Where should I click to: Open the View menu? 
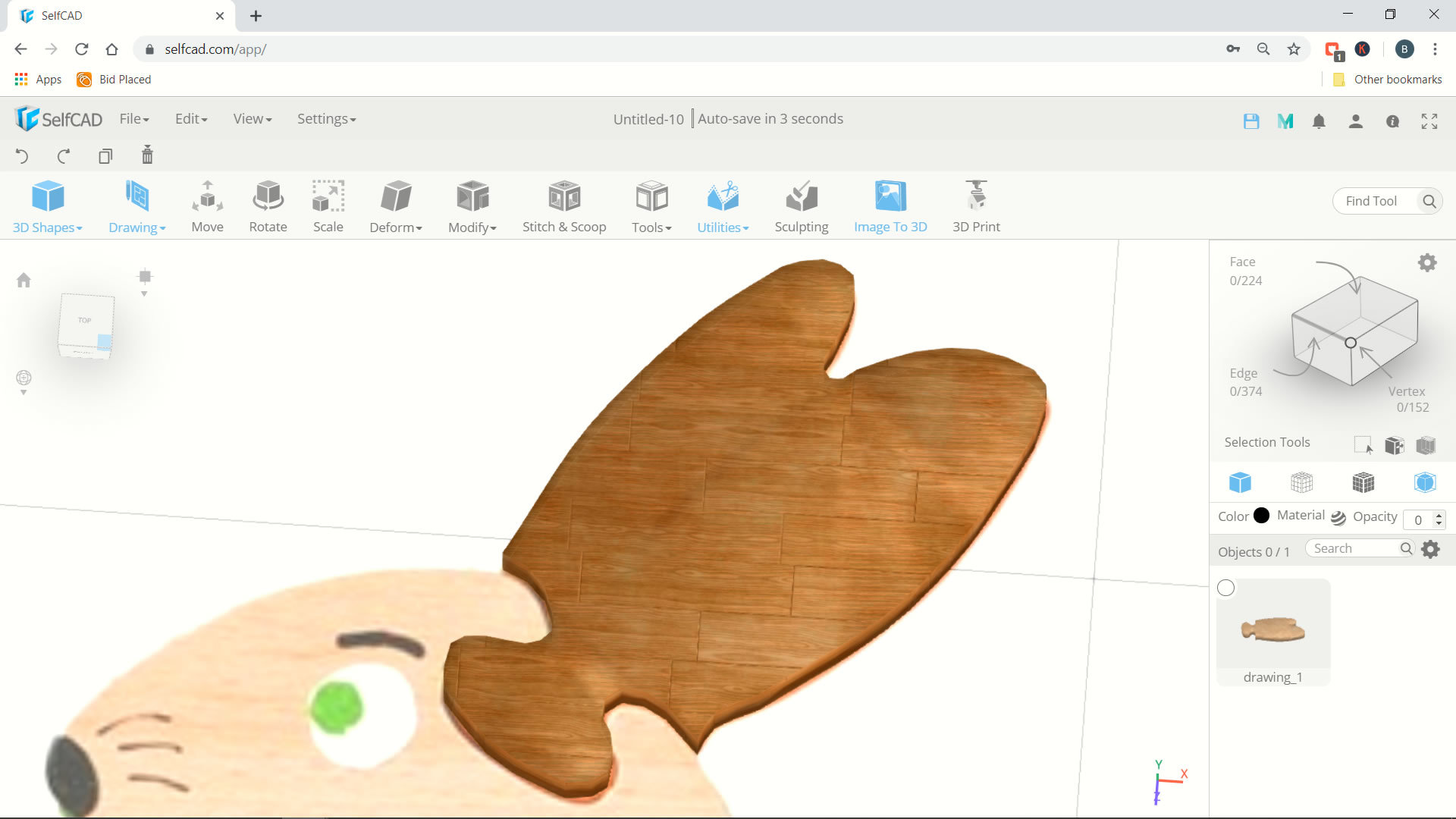253,119
